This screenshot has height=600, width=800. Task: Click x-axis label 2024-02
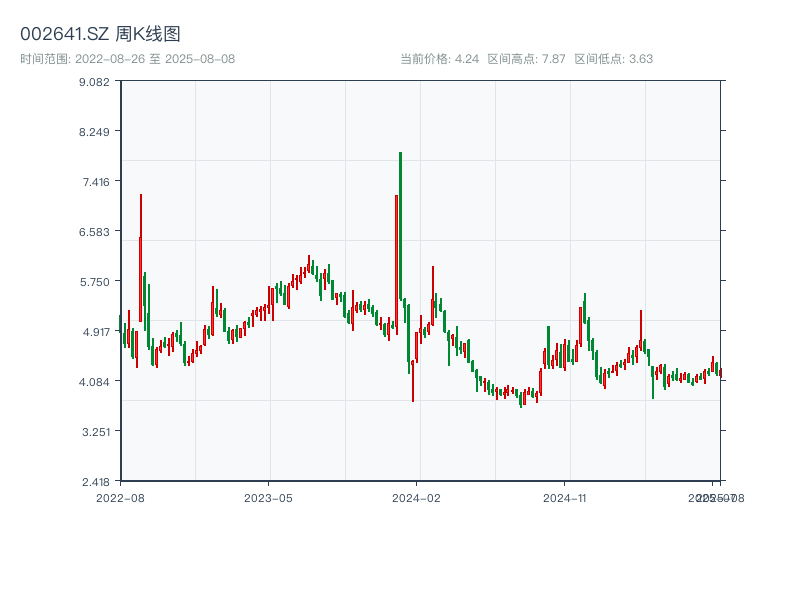(x=416, y=498)
